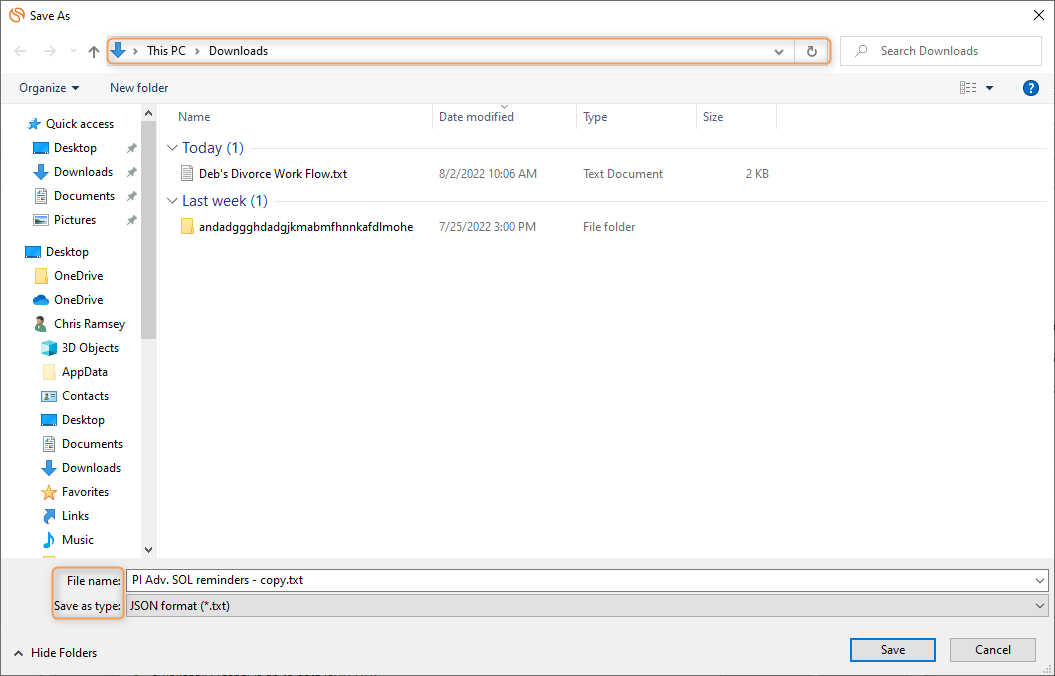
Task: Collapse the Last week group
Action: (x=172, y=200)
